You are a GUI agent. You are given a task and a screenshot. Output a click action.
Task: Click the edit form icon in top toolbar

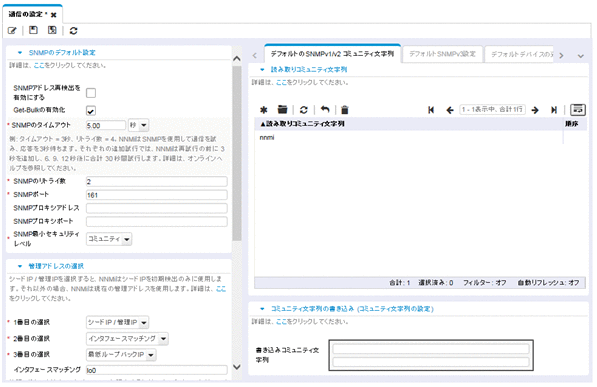[x=12, y=30]
